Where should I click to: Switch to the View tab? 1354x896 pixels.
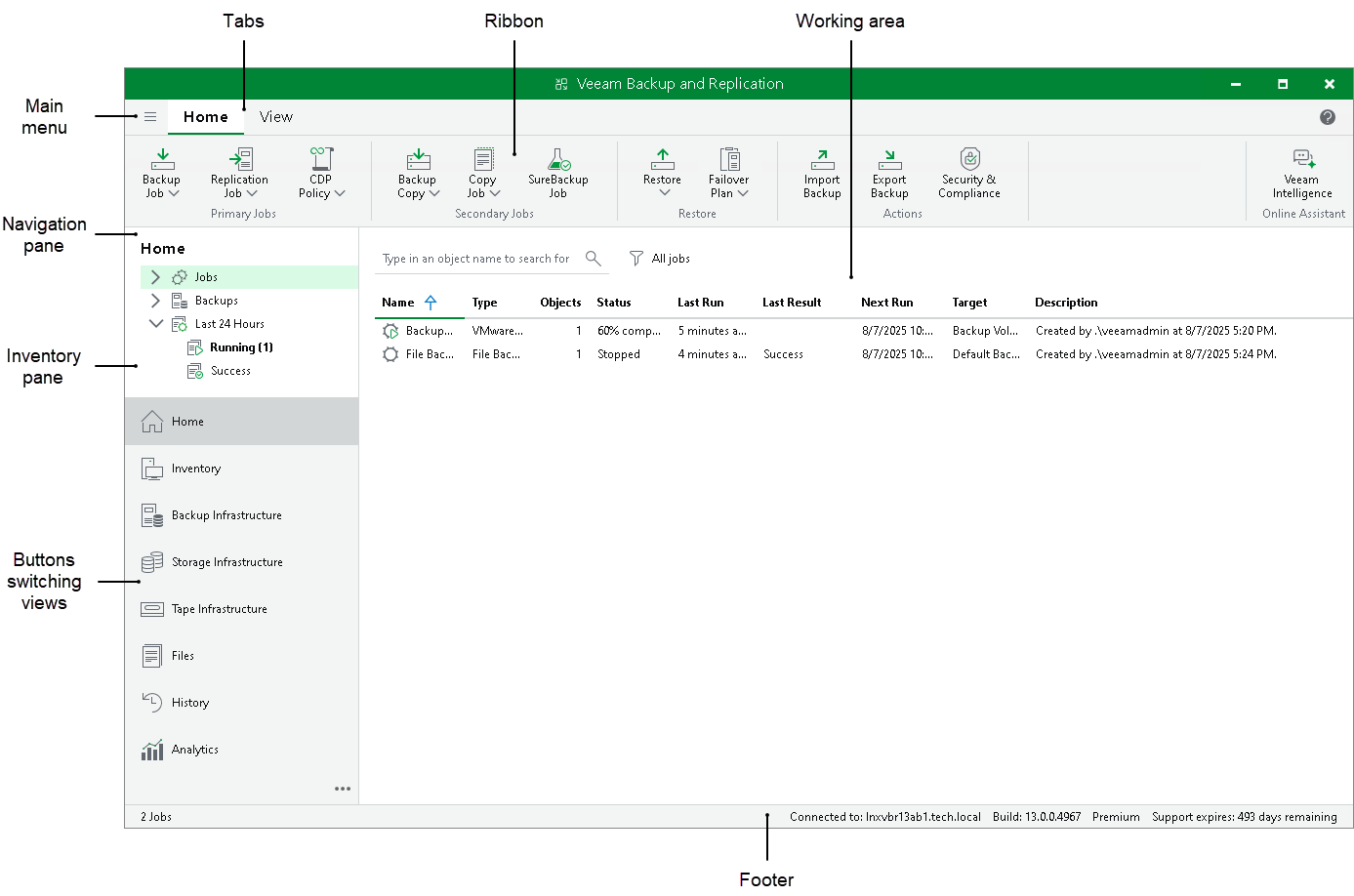tap(276, 117)
